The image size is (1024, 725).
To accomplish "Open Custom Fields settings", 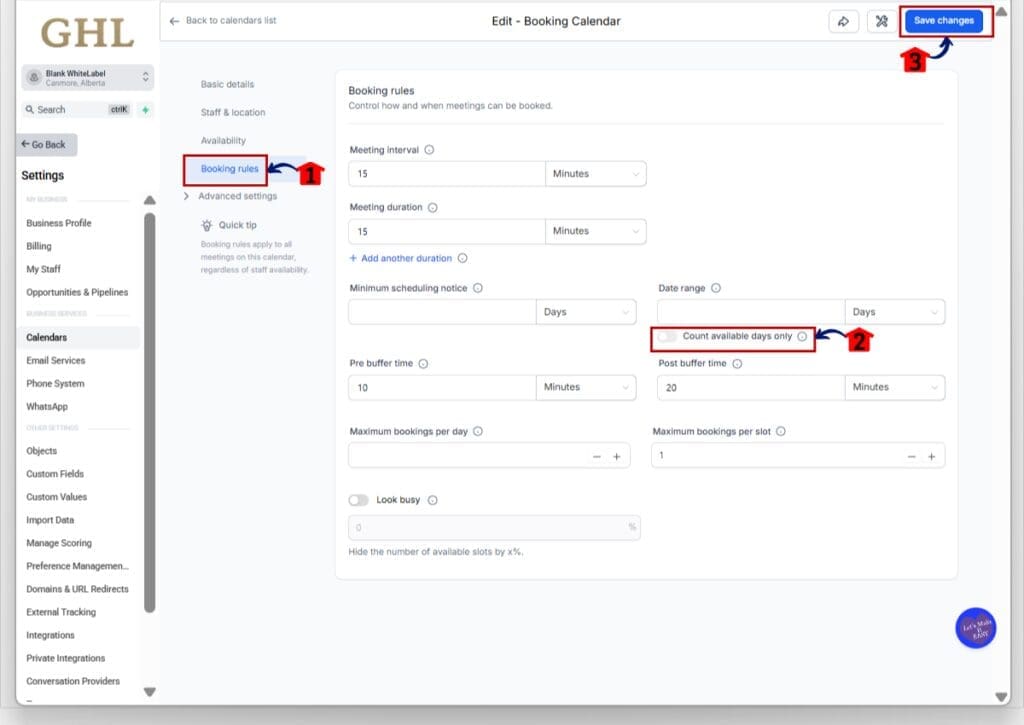I will point(55,474).
